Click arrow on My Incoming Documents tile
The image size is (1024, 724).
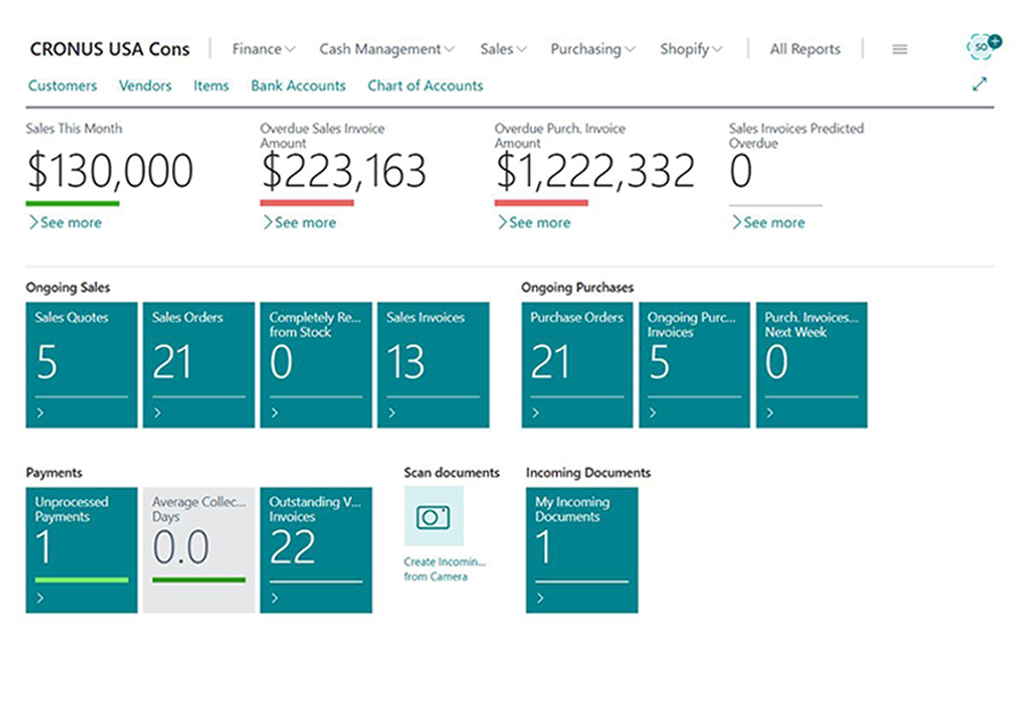tap(540, 598)
